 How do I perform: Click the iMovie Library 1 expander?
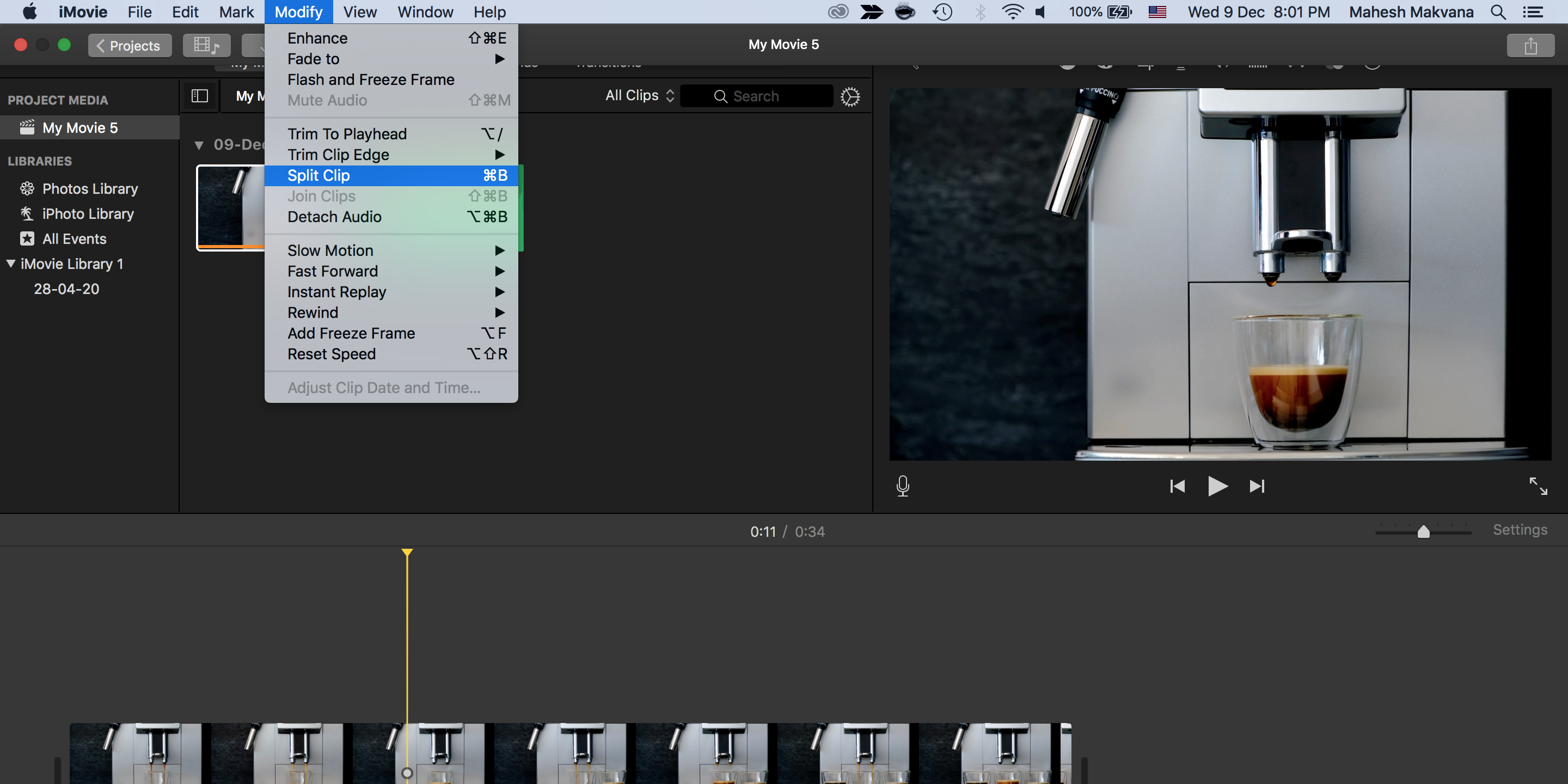click(x=10, y=263)
